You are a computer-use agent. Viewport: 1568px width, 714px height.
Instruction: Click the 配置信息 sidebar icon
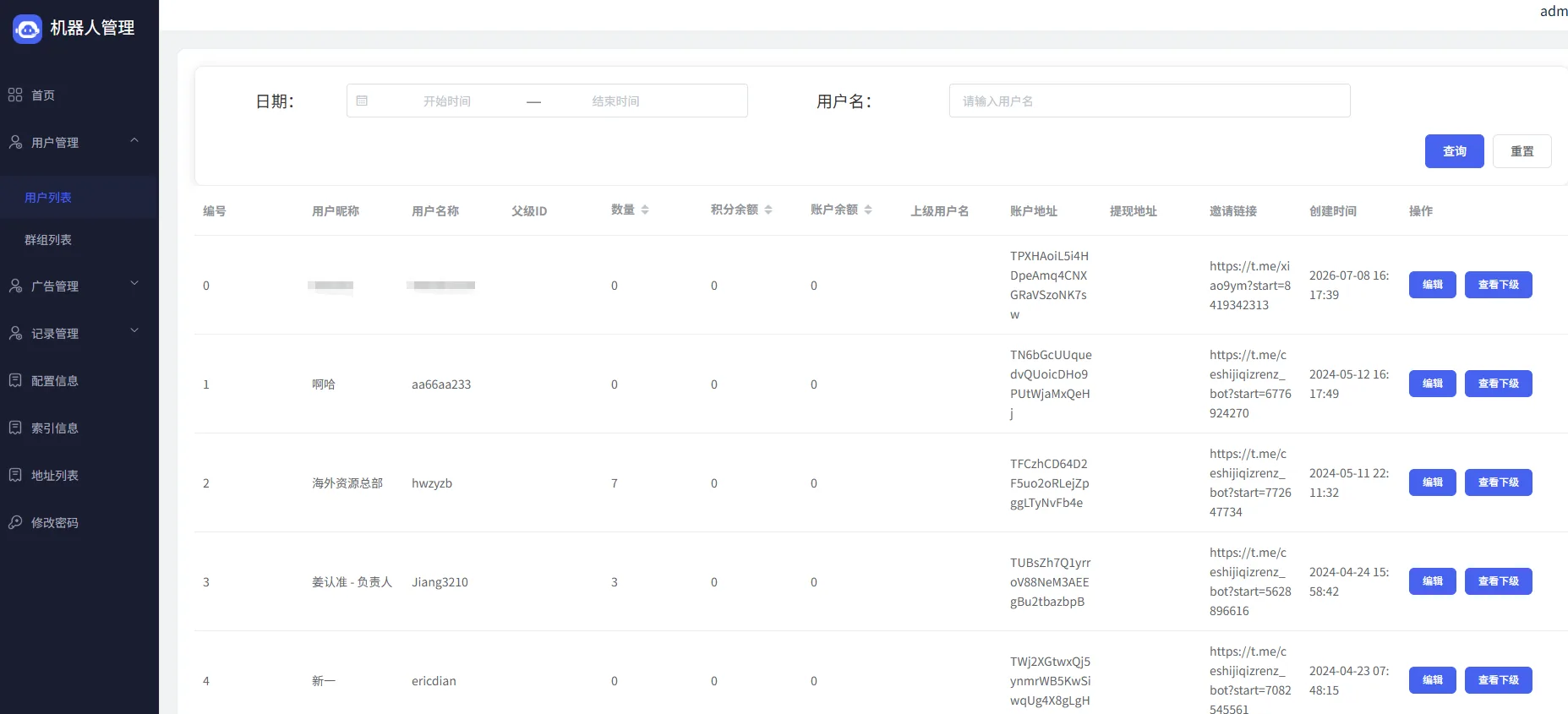pos(15,380)
